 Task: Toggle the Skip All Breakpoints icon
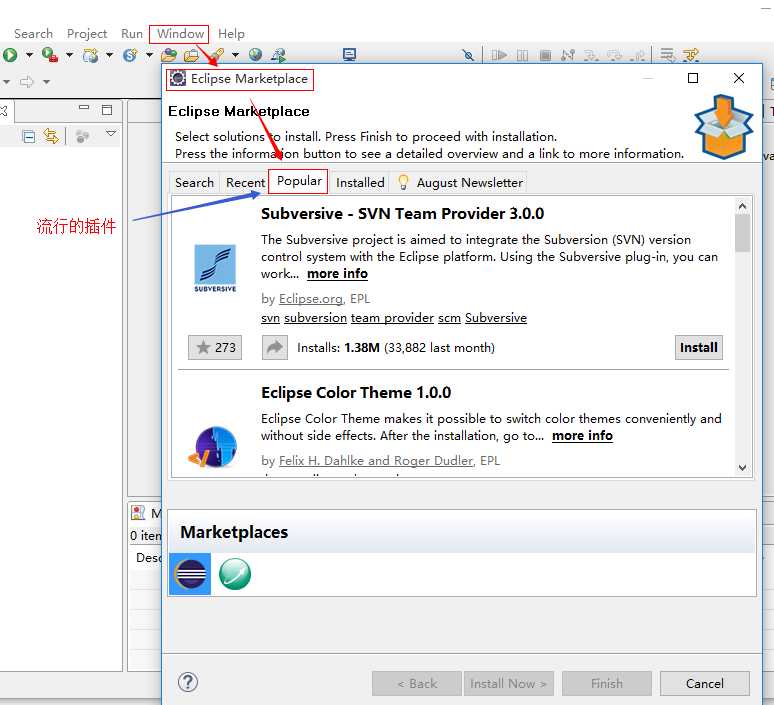point(468,55)
